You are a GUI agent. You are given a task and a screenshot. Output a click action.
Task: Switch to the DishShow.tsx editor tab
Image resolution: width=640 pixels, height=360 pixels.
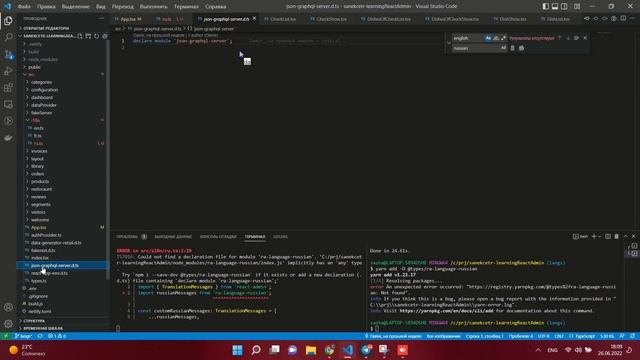pyautogui.click(x=513, y=19)
